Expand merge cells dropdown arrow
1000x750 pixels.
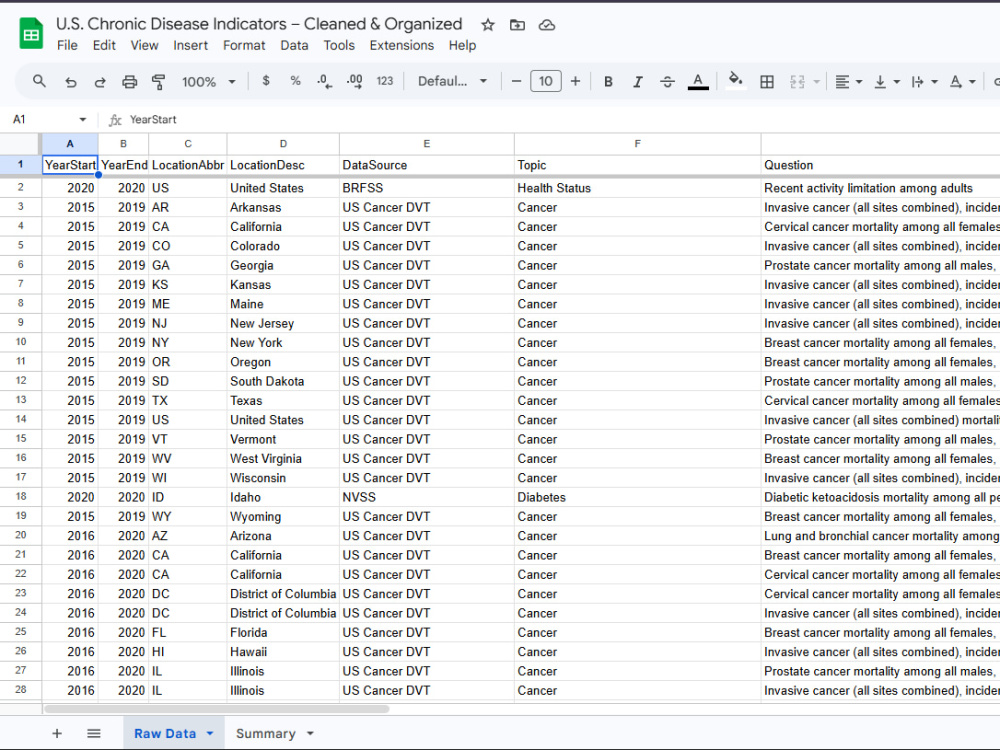click(x=816, y=82)
